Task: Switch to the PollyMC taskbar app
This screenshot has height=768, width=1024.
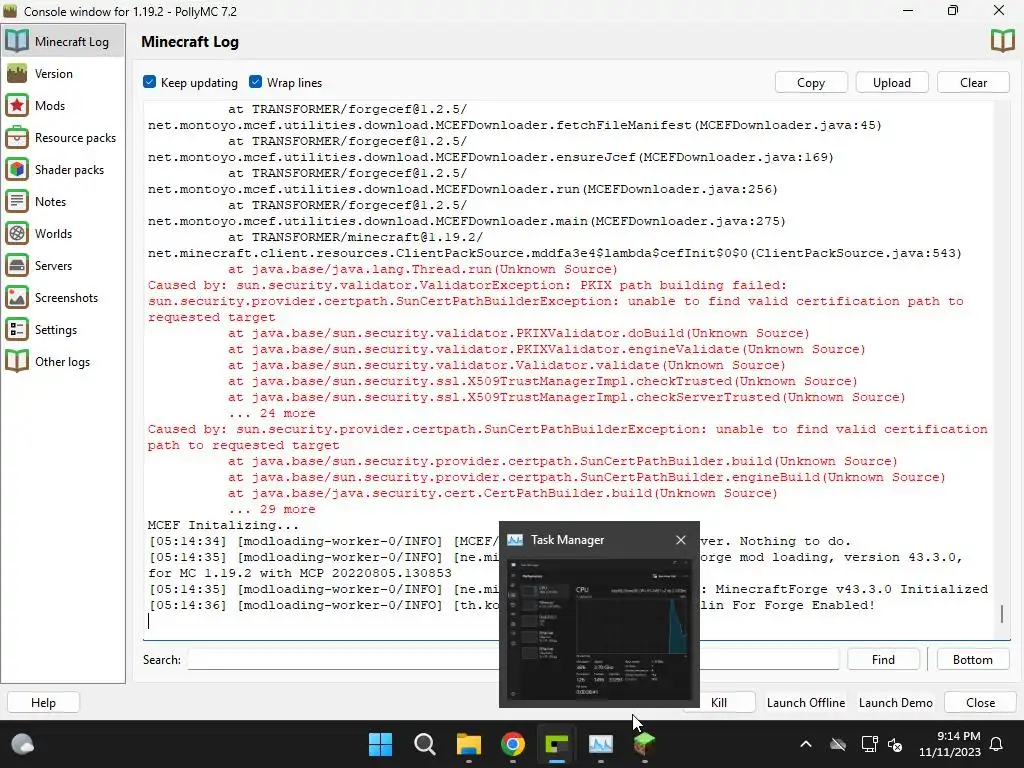Action: click(x=556, y=744)
